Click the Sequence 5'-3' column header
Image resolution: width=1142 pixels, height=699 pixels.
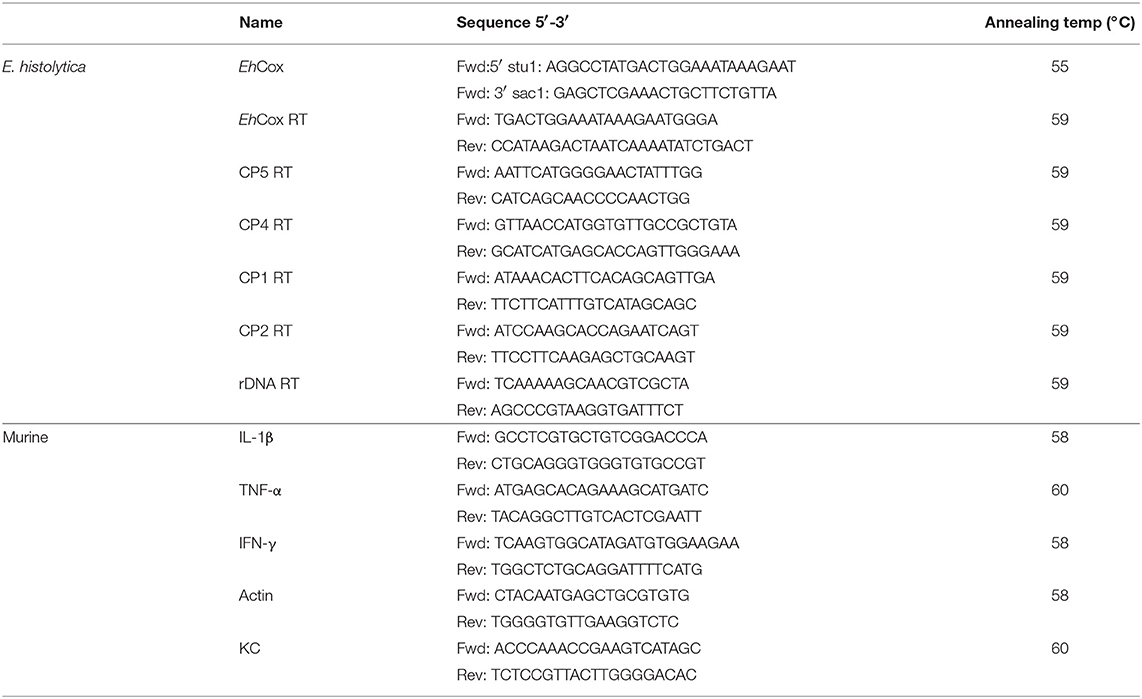click(x=512, y=23)
